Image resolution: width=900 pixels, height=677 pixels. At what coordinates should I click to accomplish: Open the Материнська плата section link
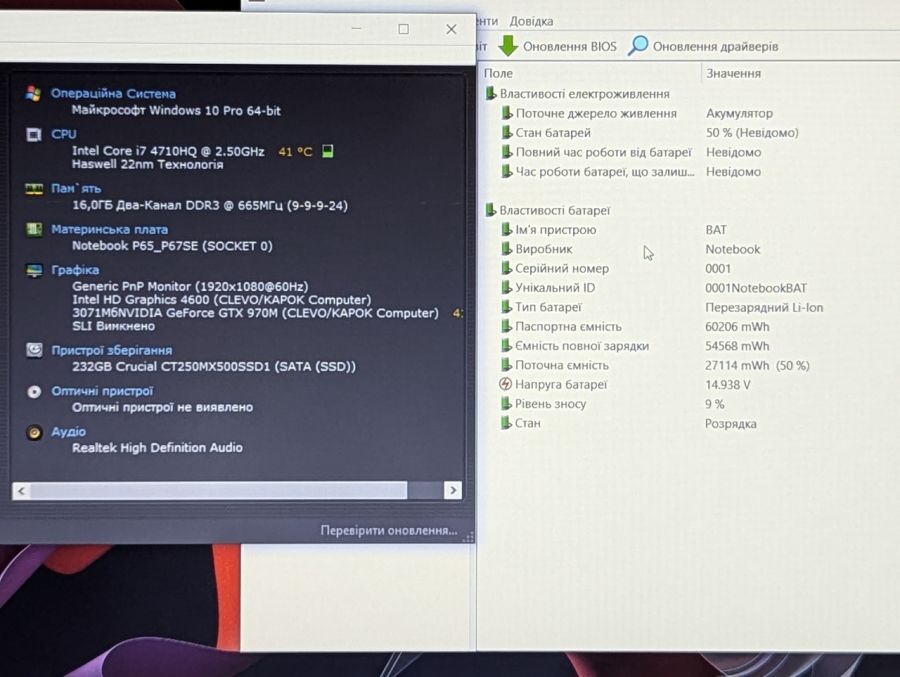110,230
